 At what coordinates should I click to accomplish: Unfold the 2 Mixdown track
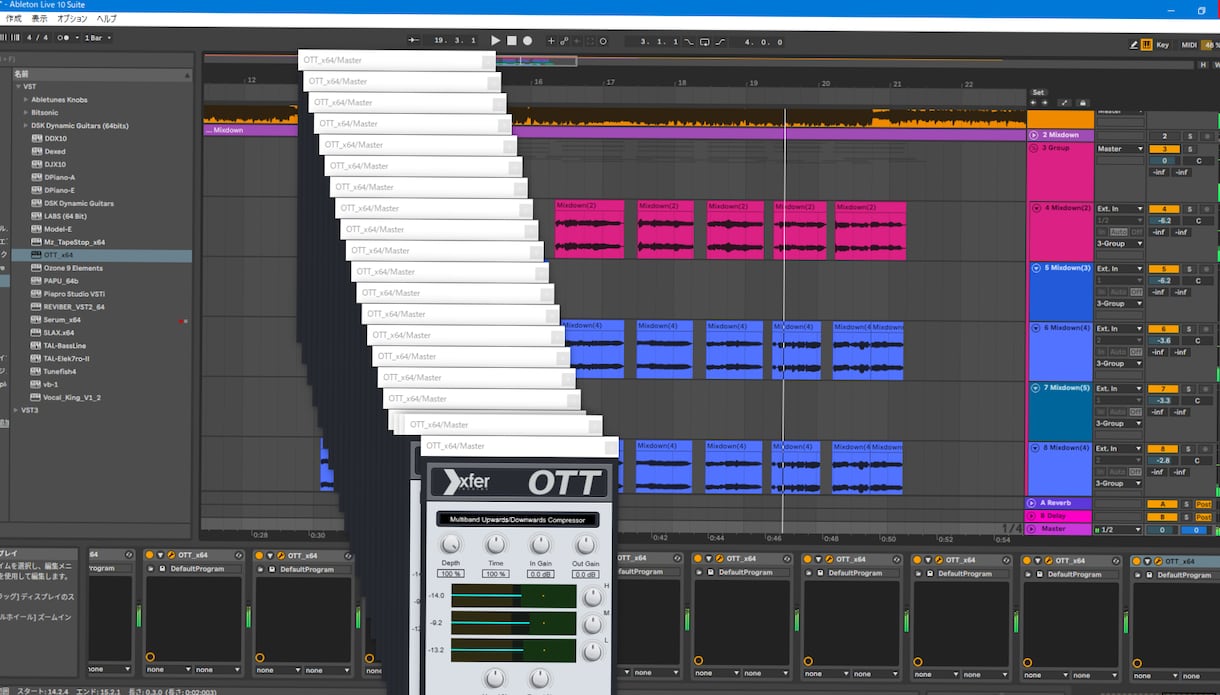point(1034,135)
